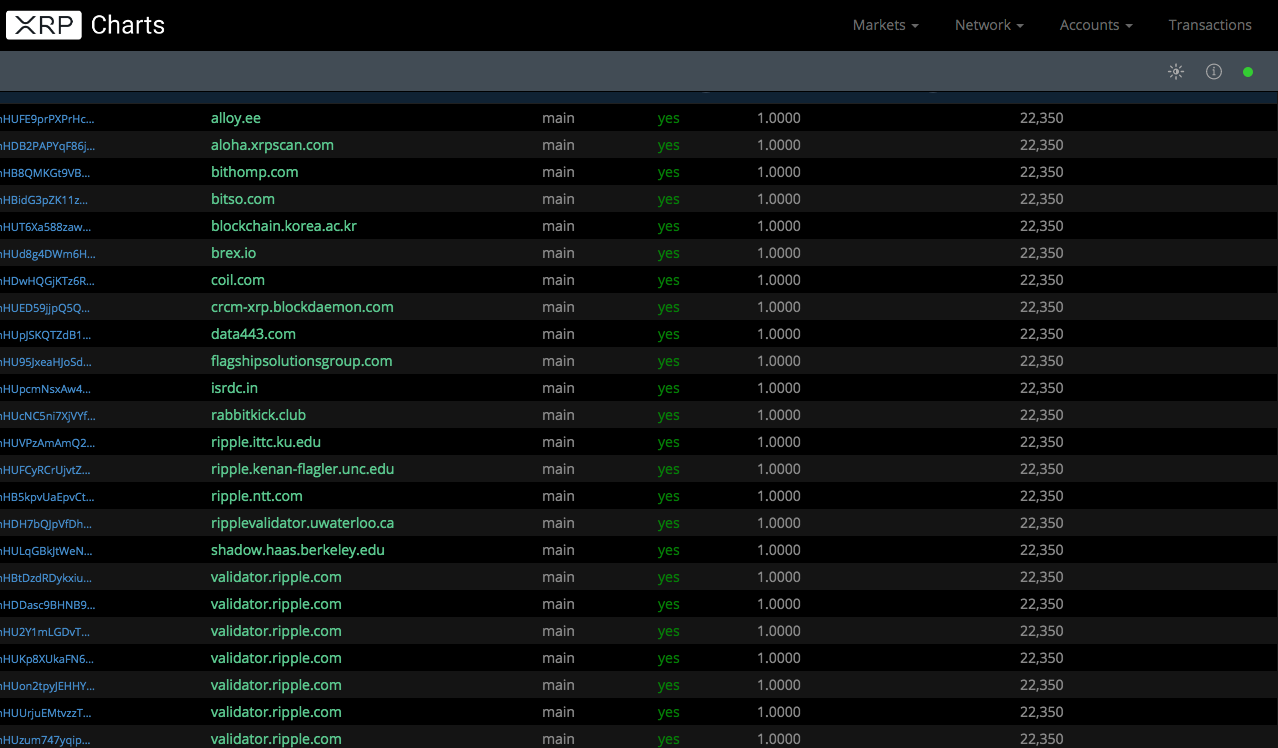Open public key starting nHUVPzAmAmQ2
The height and width of the screenshot is (748, 1278).
coord(47,443)
